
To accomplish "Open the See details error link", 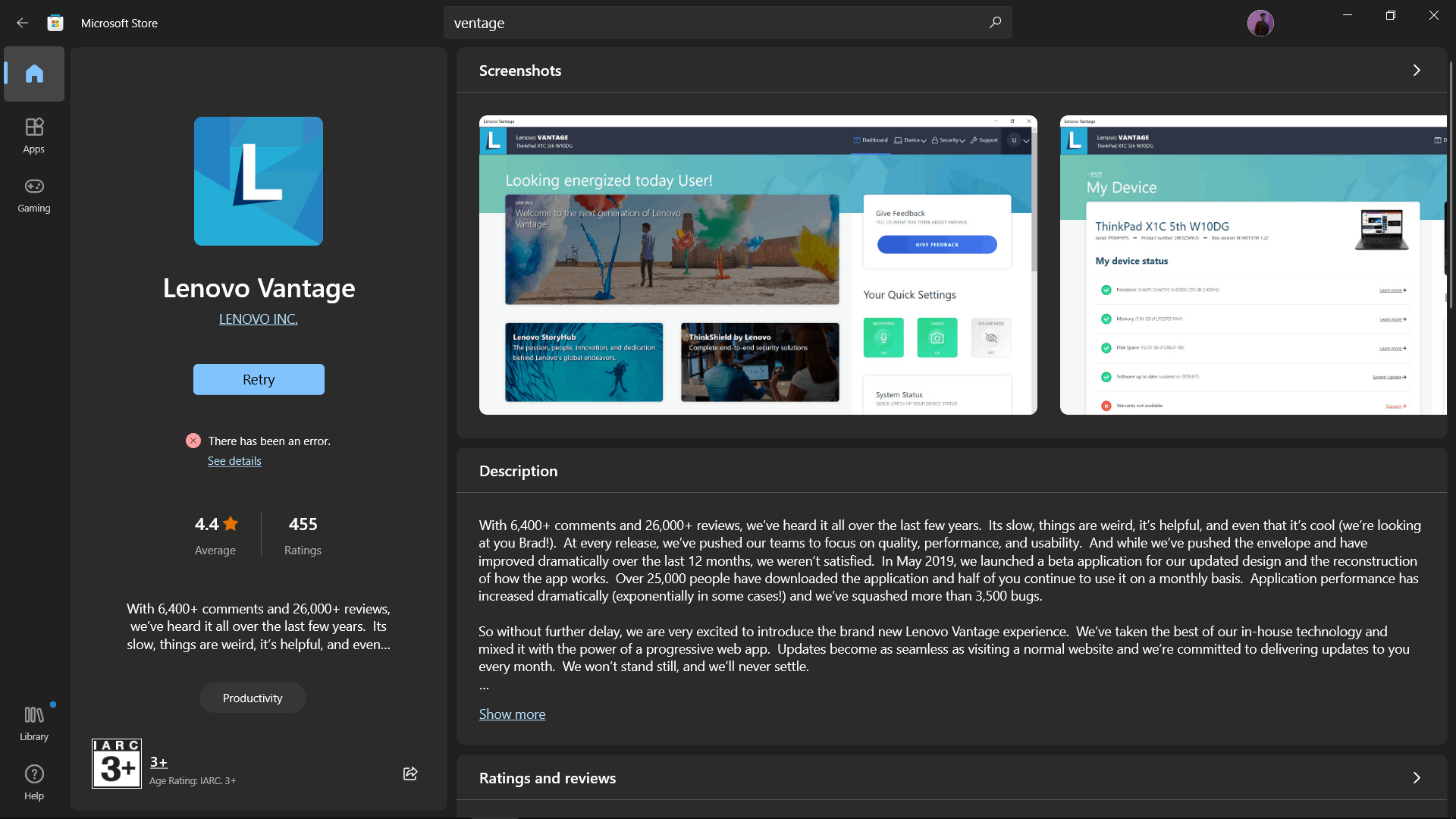I will 234,461.
